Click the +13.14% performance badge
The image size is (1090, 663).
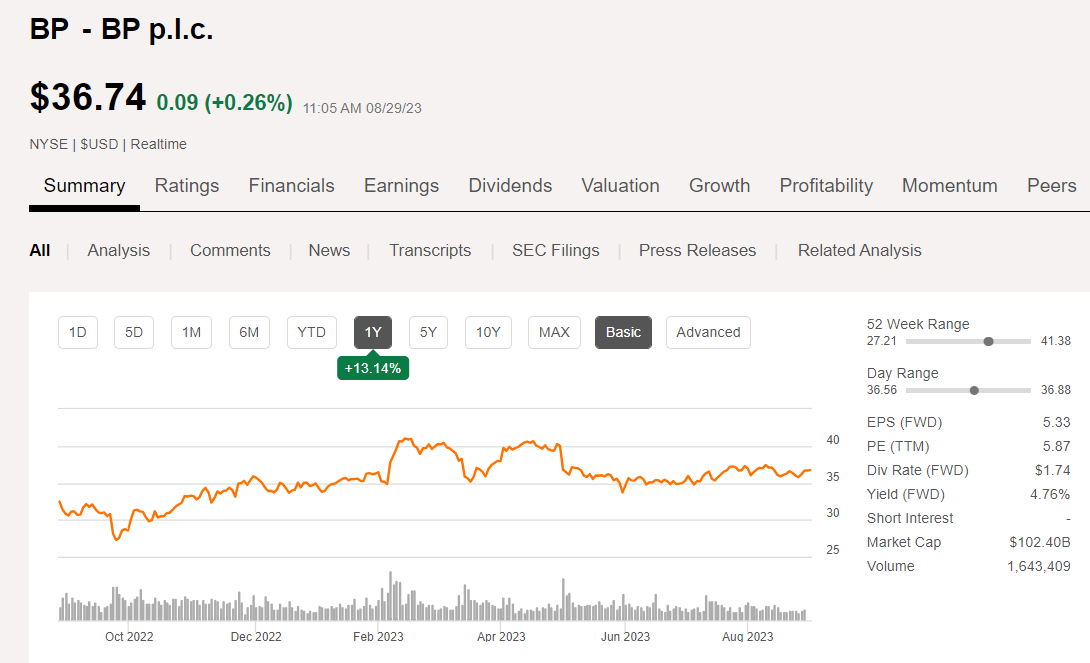tap(373, 368)
